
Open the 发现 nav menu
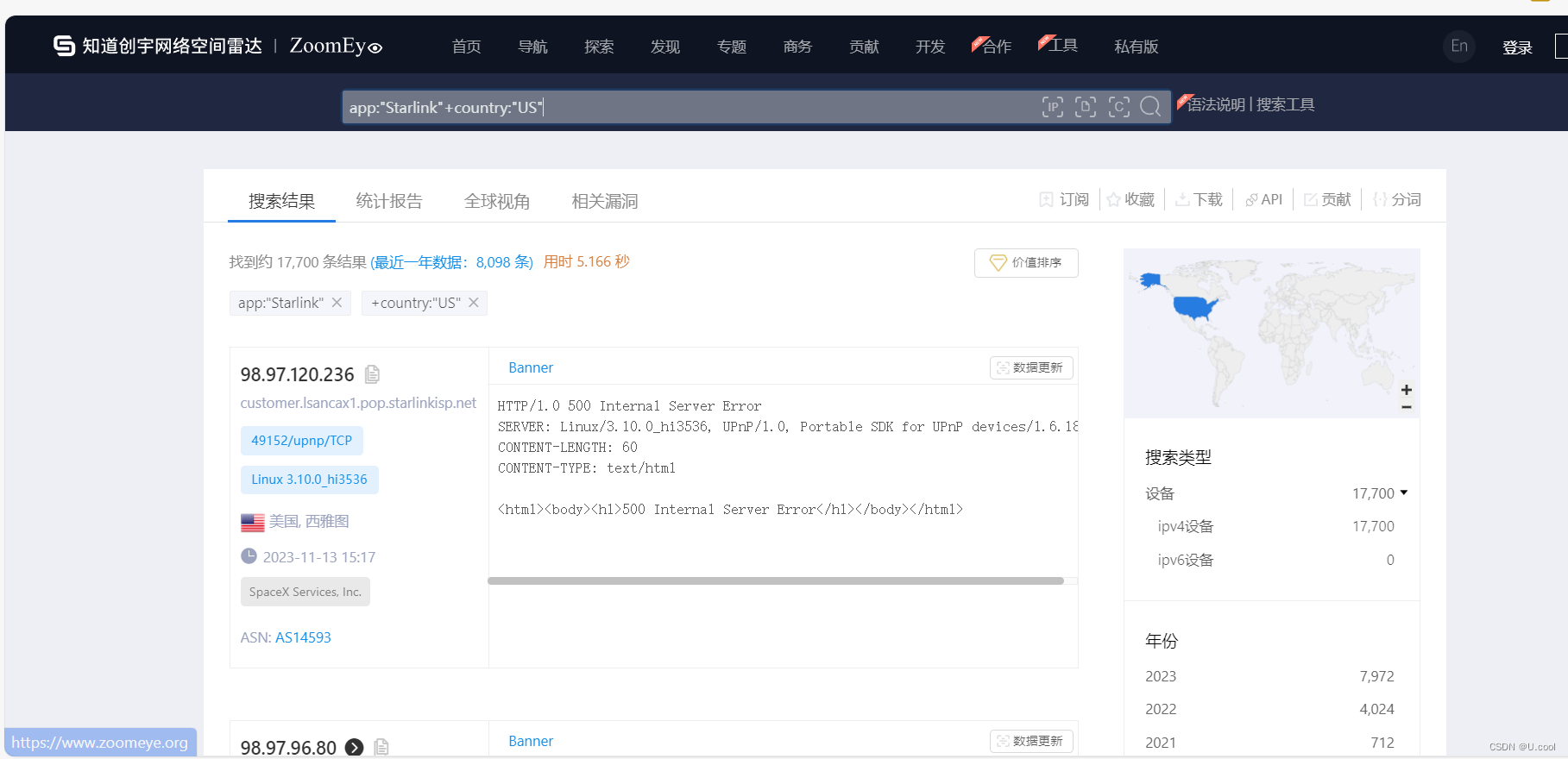[665, 47]
